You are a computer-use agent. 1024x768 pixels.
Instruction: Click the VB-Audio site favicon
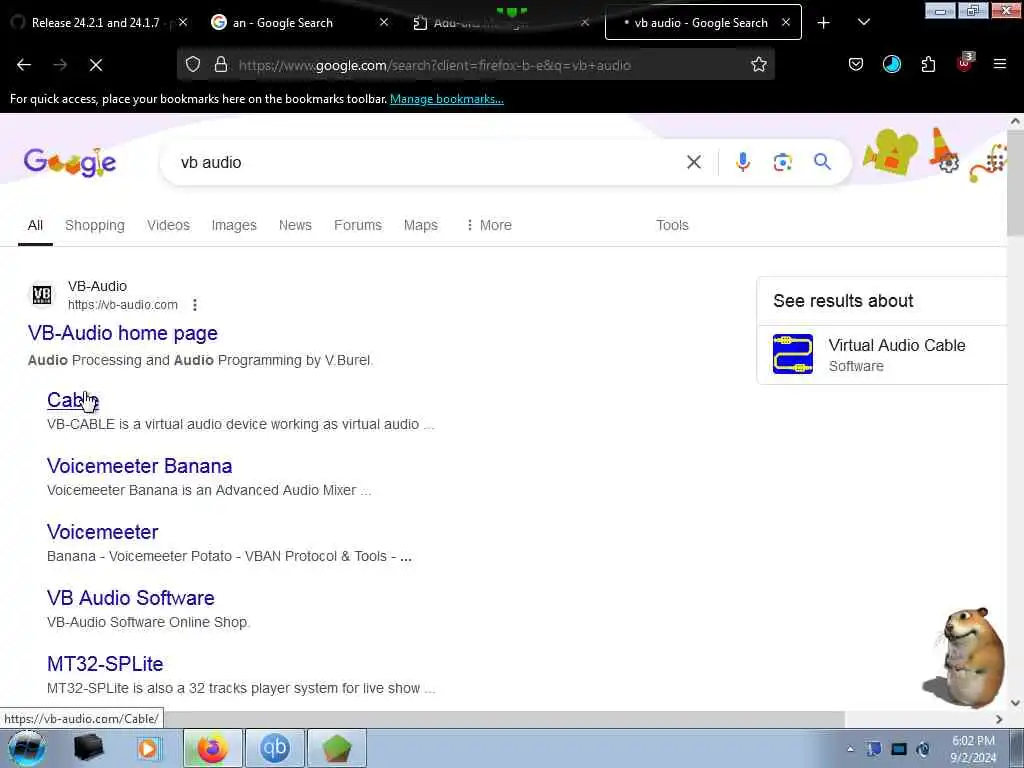[42, 295]
